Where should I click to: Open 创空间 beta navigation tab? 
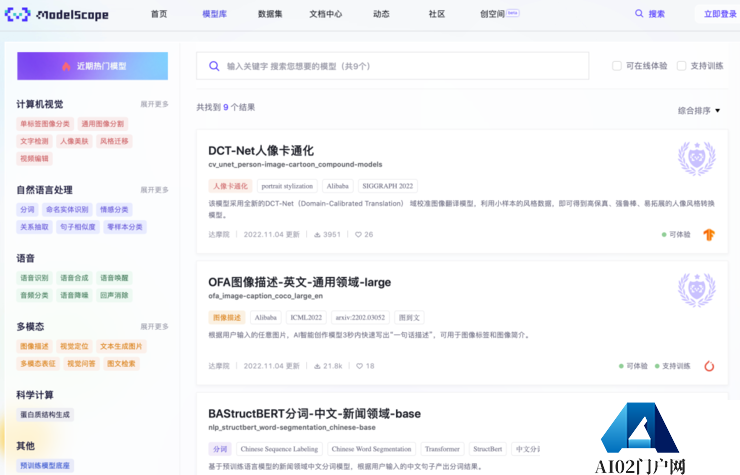[x=500, y=14]
